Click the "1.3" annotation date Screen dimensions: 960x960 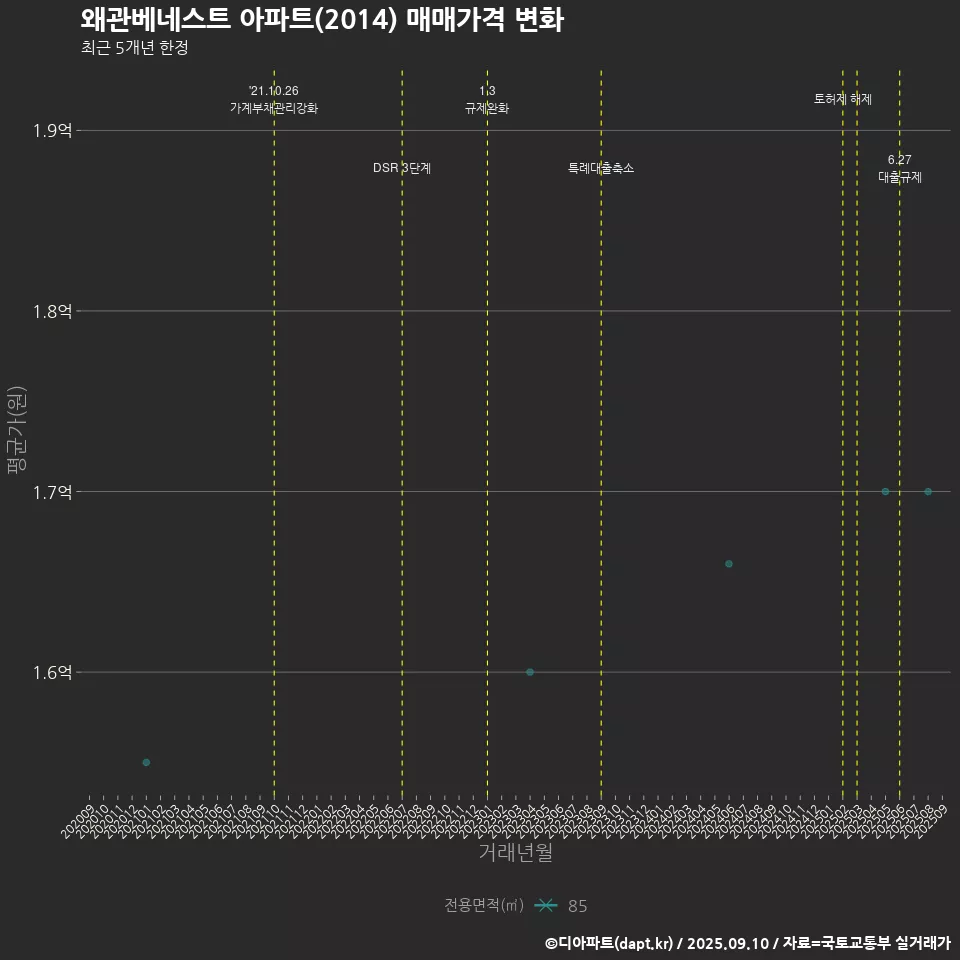click(x=487, y=91)
